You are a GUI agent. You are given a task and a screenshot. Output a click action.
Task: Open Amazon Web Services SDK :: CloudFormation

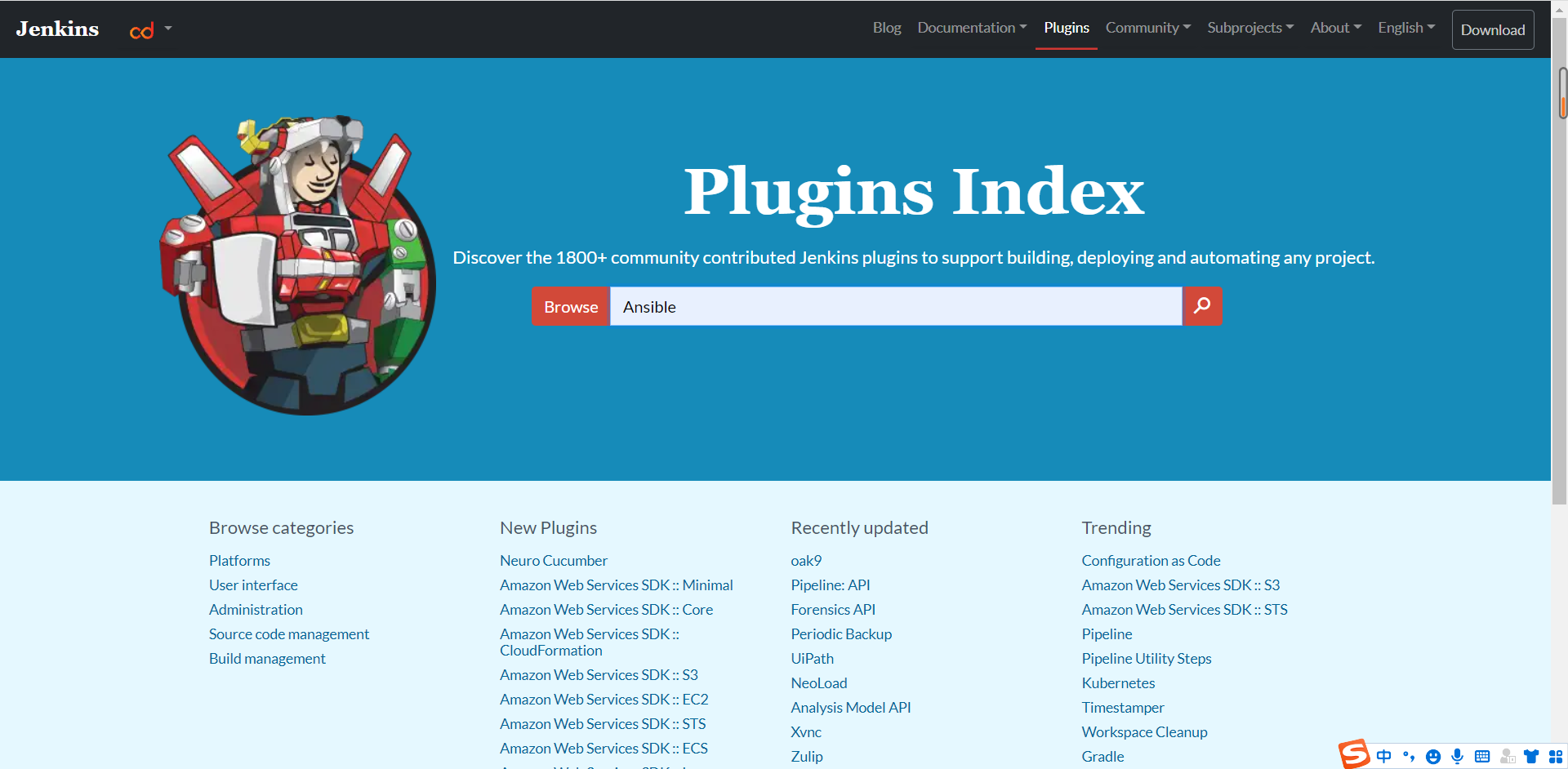point(590,642)
